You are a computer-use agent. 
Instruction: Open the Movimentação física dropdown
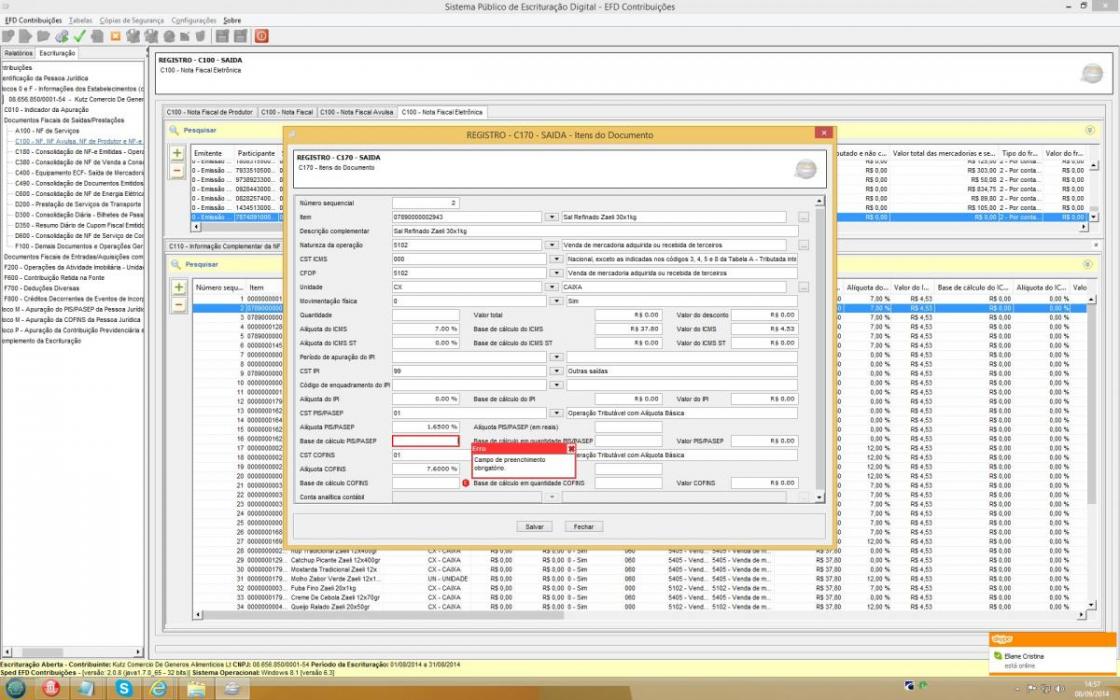click(556, 301)
